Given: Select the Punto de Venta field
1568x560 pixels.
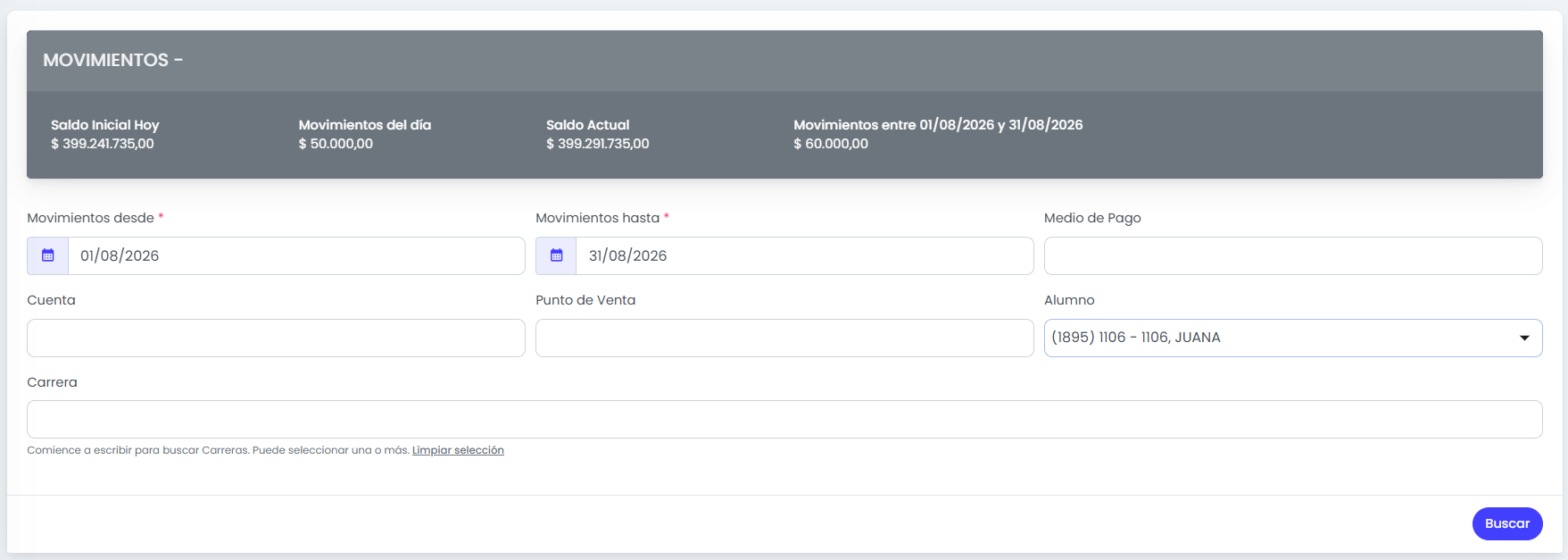Looking at the screenshot, I should [x=784, y=338].
